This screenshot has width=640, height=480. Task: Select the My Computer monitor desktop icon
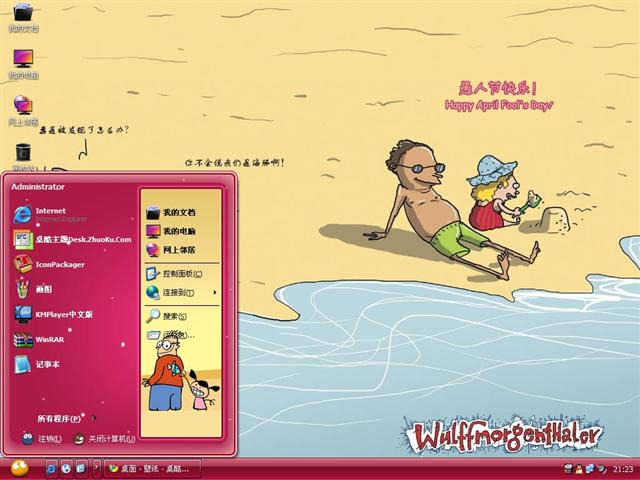[23, 64]
